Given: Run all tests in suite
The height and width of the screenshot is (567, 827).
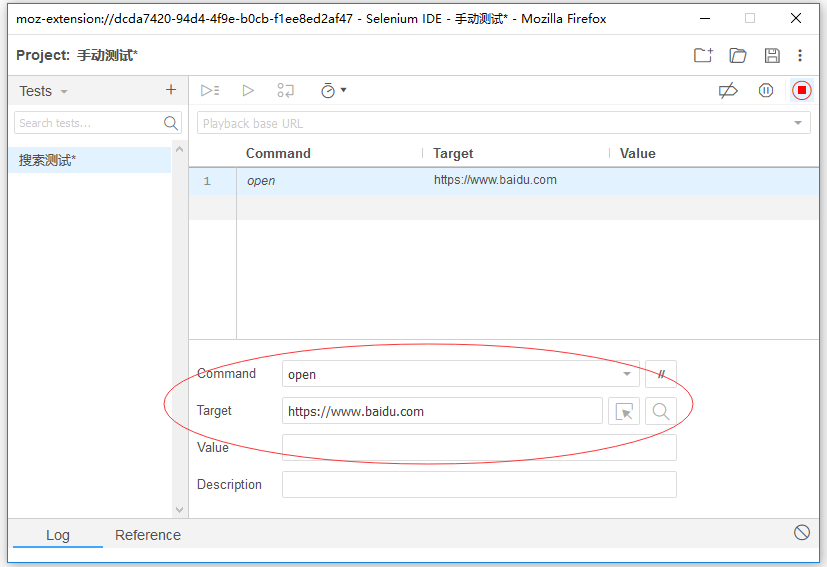Looking at the screenshot, I should [210, 91].
